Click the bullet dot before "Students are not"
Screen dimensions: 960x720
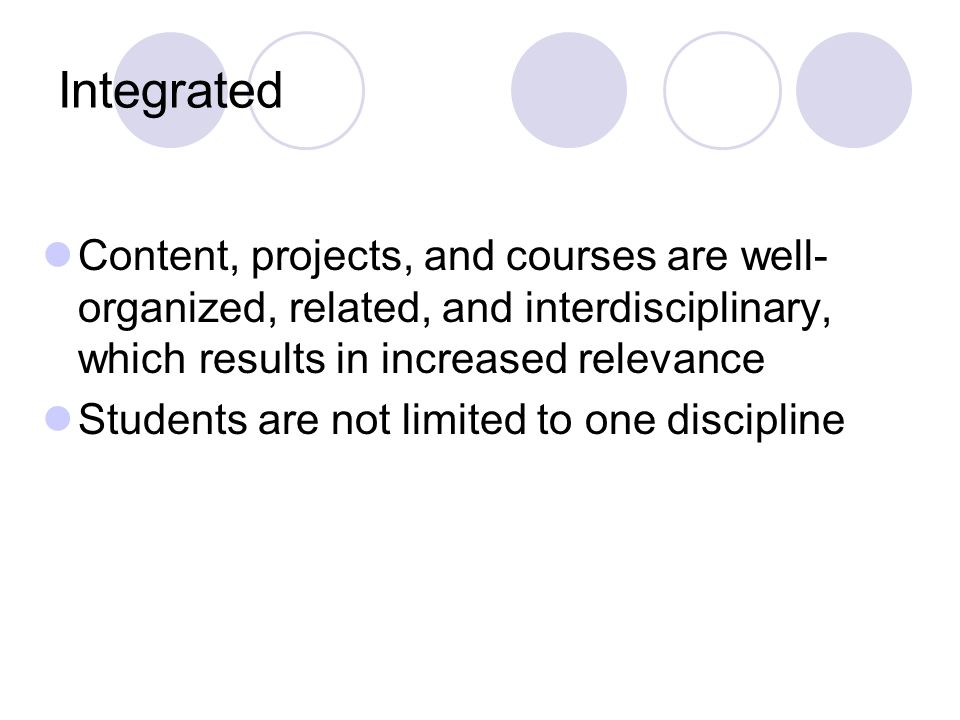click(x=58, y=419)
